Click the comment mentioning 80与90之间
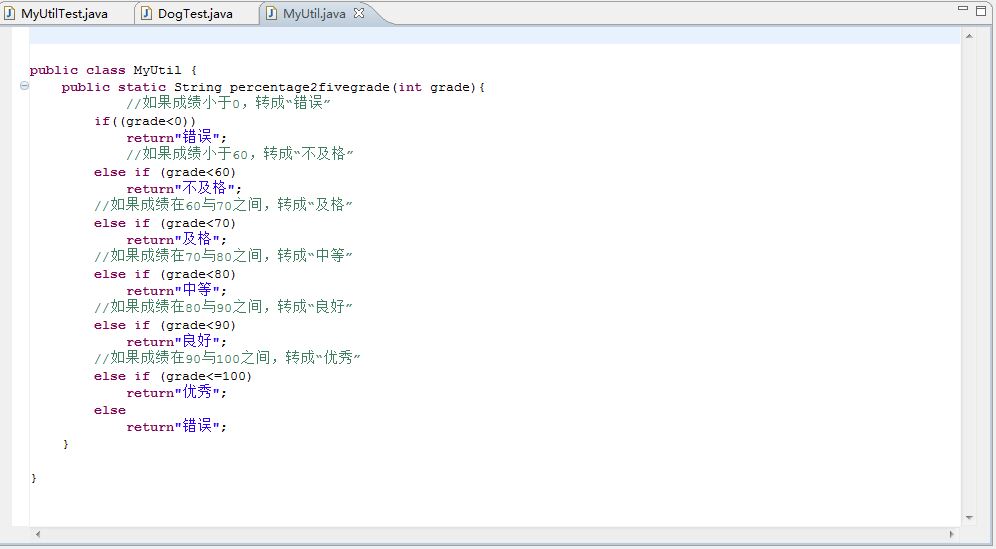 224,306
